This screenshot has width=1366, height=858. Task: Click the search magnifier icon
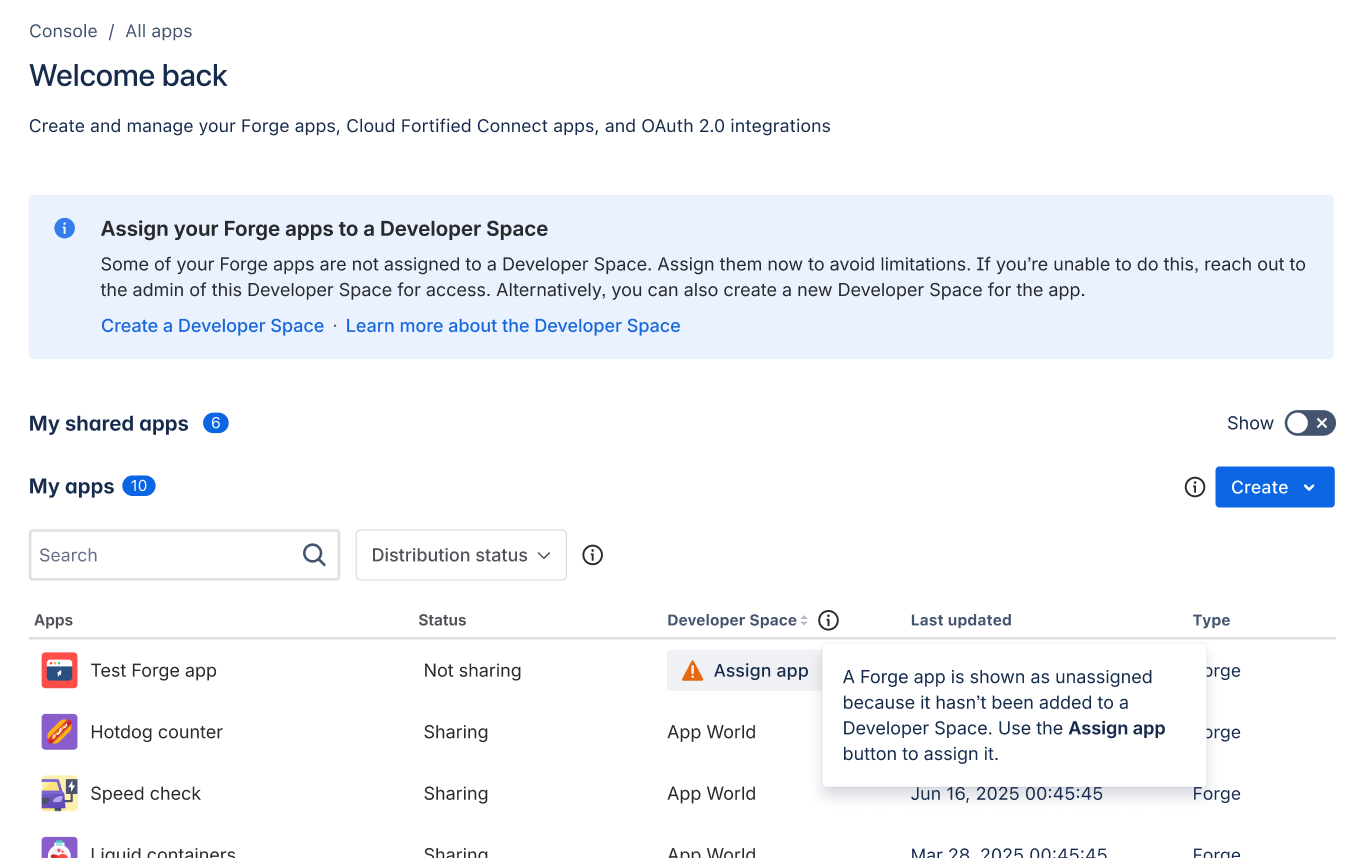point(314,555)
